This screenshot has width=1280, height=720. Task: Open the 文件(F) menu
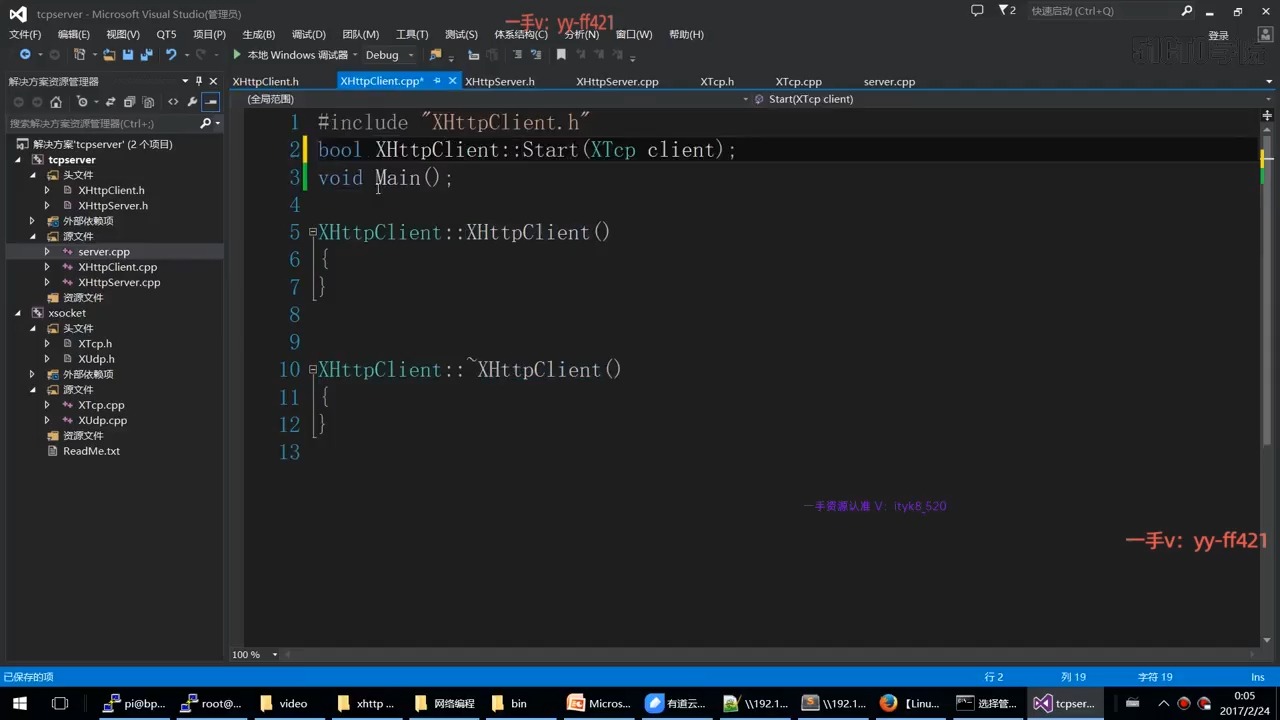[x=25, y=34]
